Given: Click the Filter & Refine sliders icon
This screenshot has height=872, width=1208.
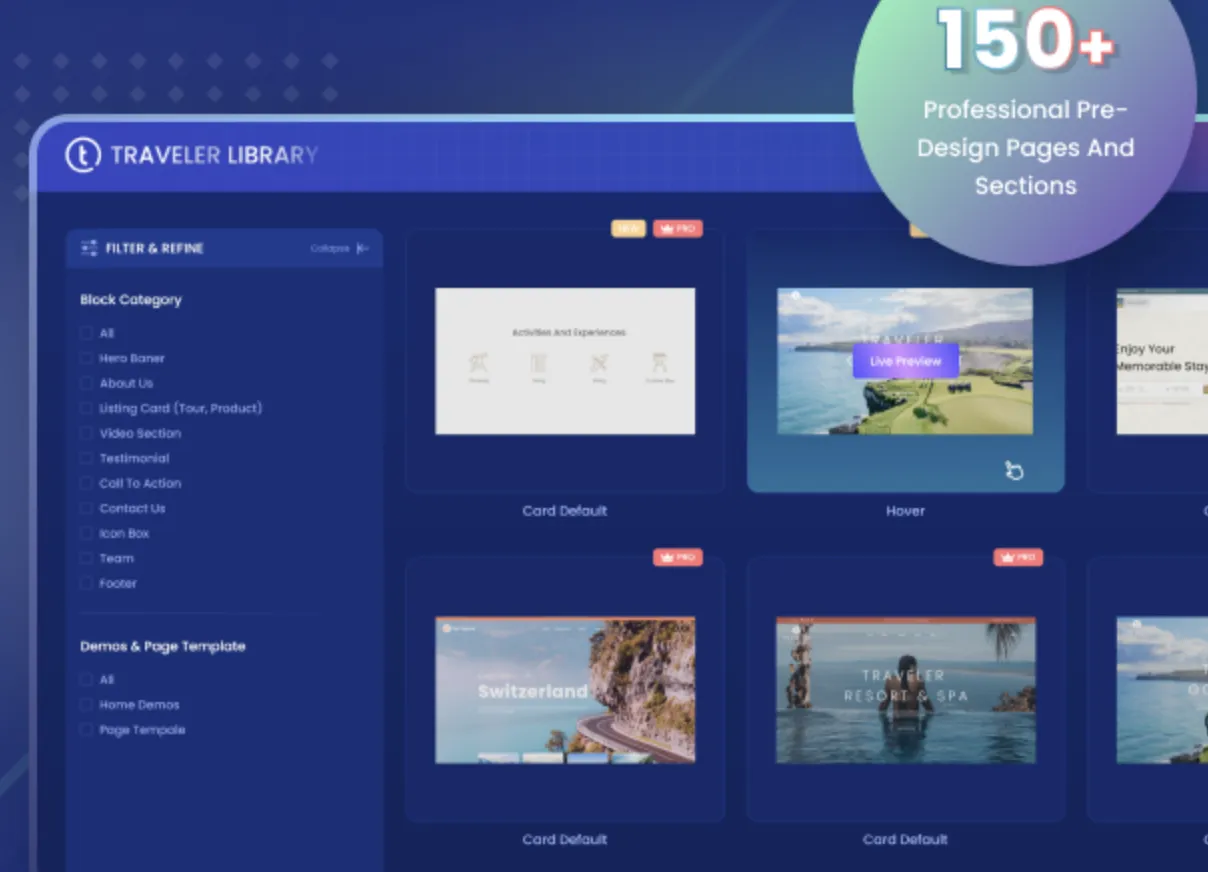Looking at the screenshot, I should click(x=89, y=248).
